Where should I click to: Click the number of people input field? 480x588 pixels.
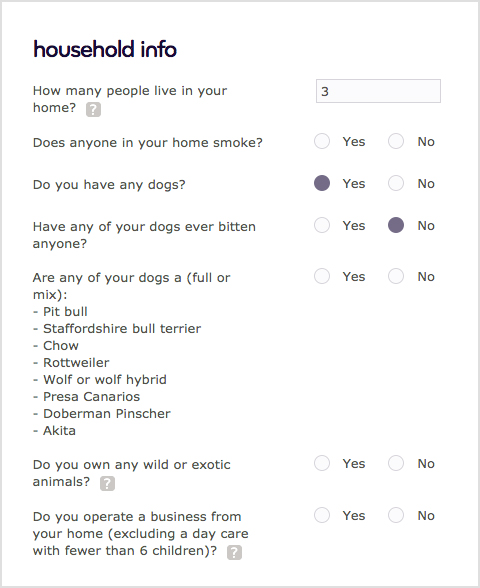point(378,91)
